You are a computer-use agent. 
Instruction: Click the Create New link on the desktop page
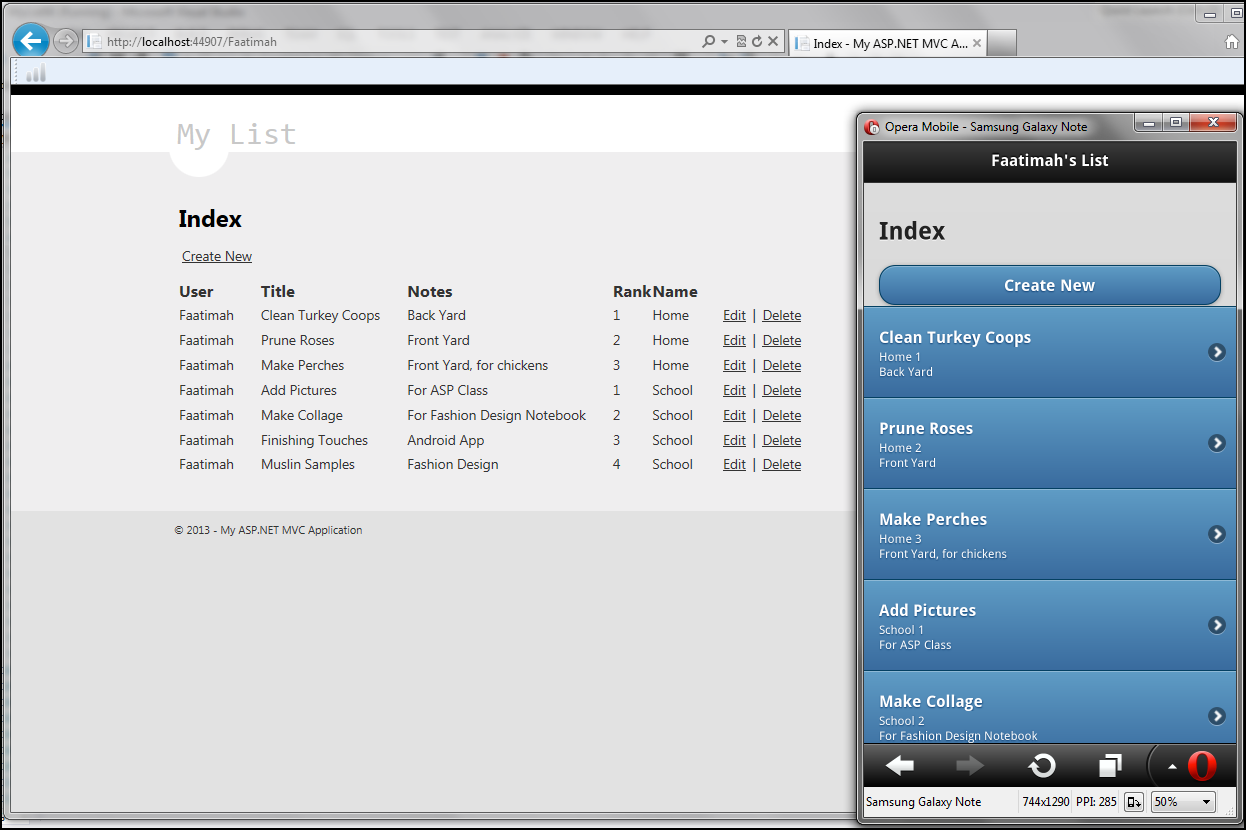[217, 257]
